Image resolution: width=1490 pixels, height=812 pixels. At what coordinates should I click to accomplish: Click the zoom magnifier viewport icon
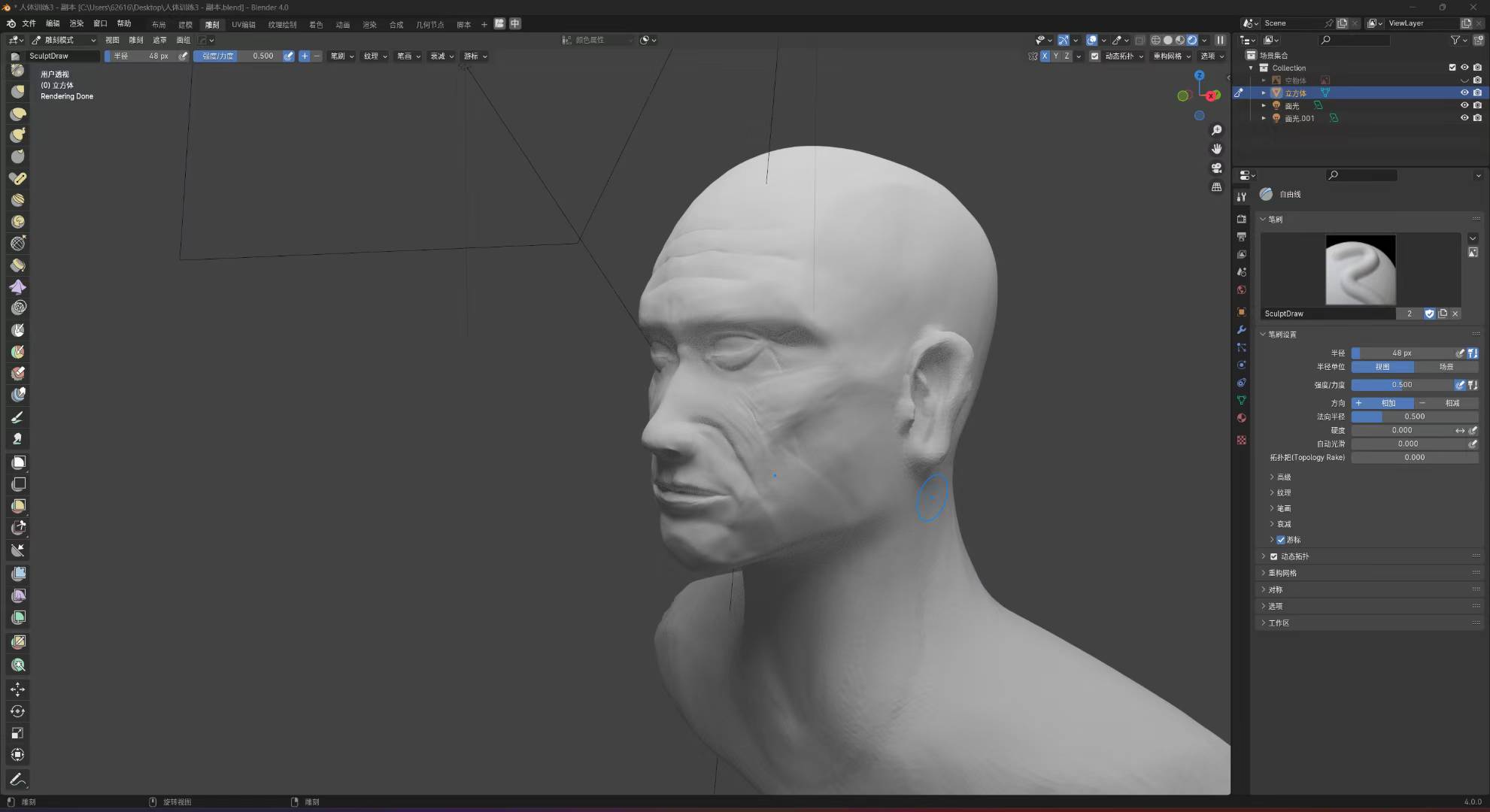tap(1216, 130)
